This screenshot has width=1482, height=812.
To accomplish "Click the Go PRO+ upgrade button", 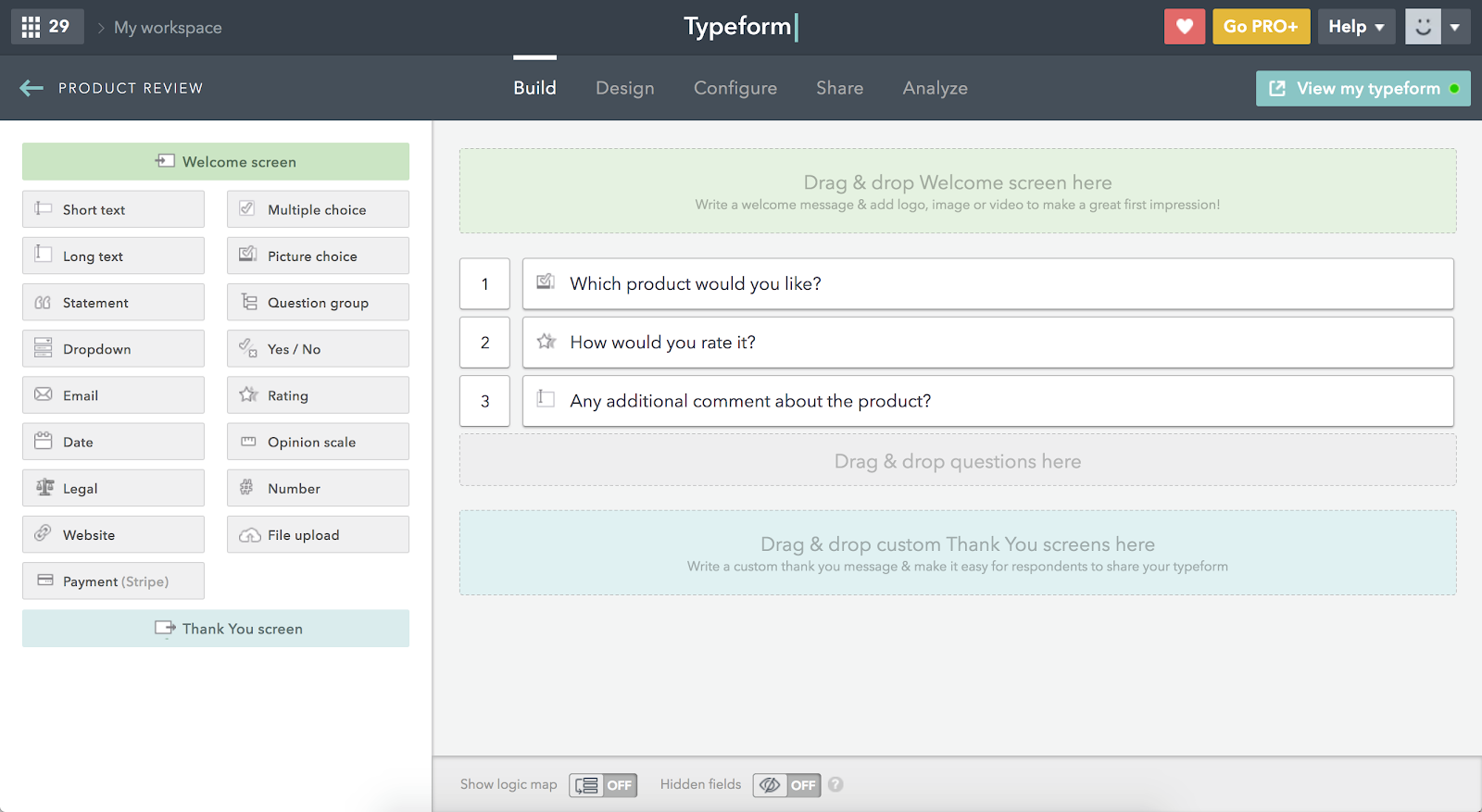I will [x=1262, y=27].
